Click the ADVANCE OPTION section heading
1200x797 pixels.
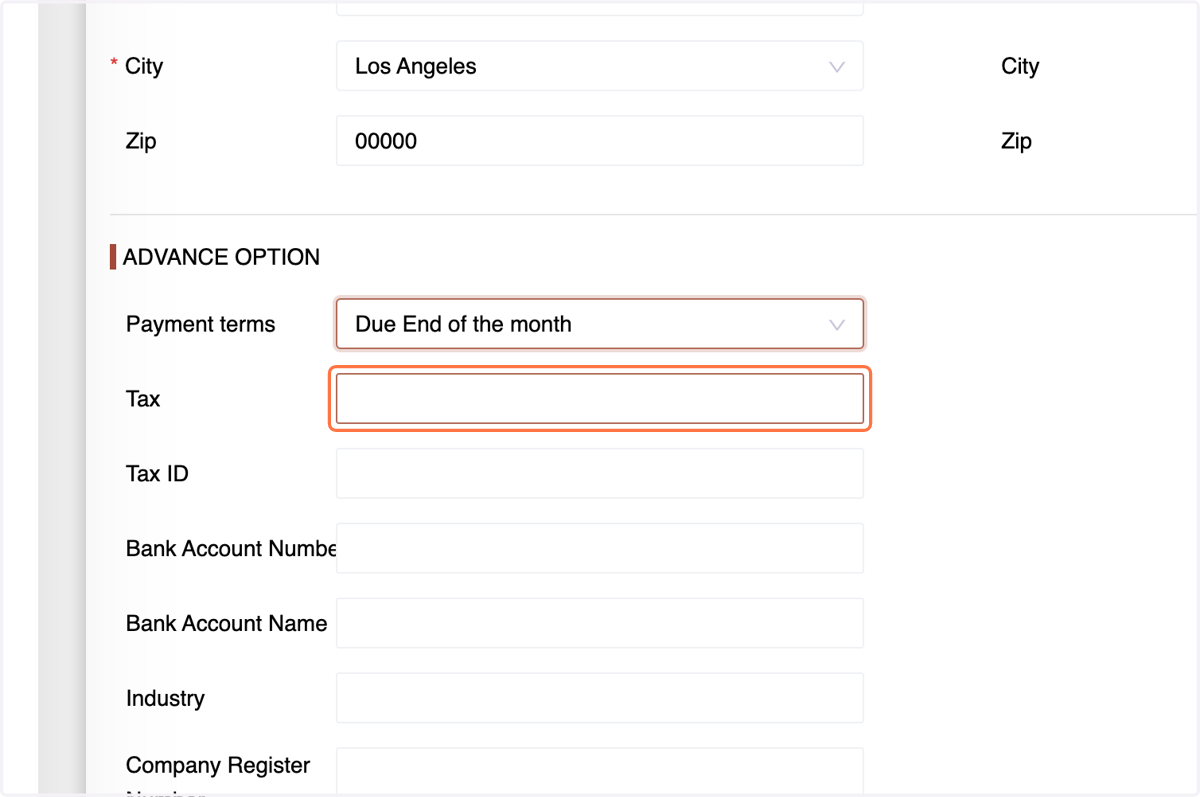click(221, 257)
